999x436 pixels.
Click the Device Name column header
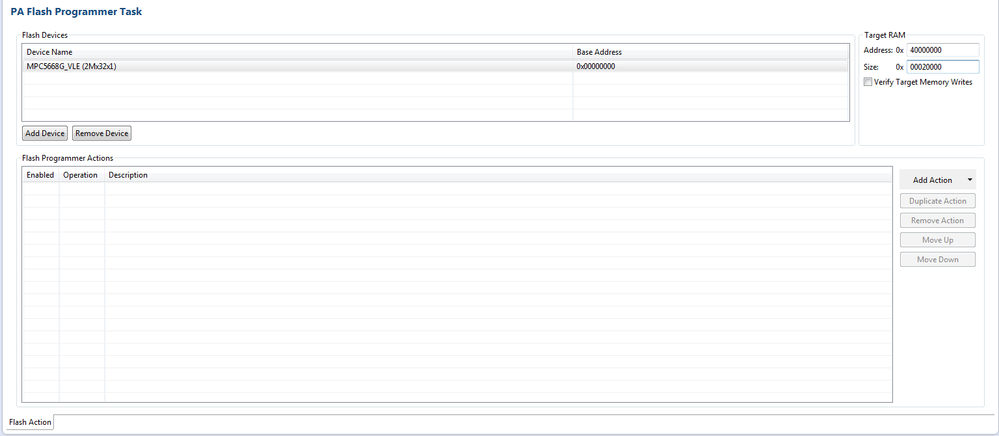pos(298,52)
